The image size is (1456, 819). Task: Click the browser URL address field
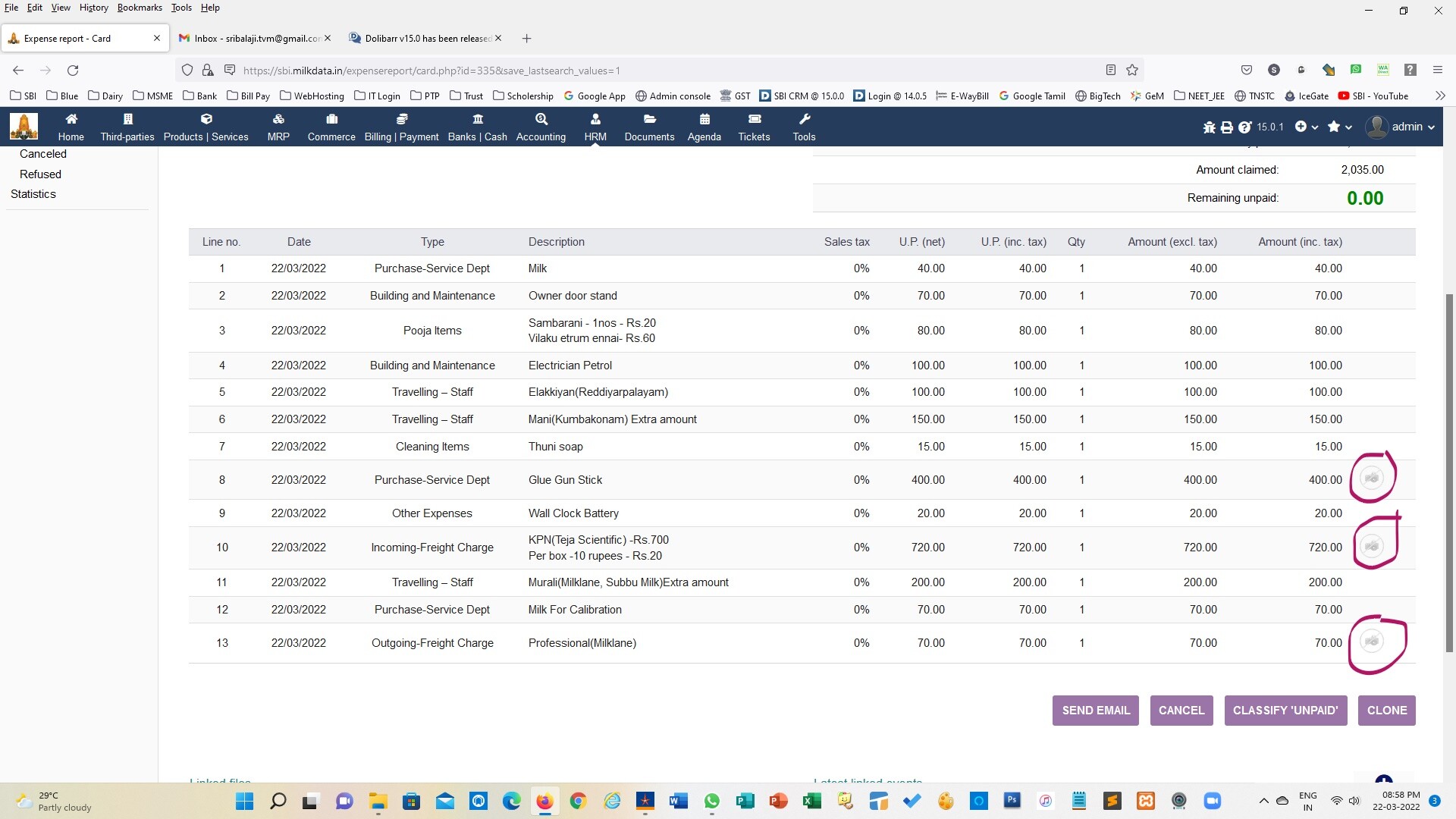pos(667,71)
